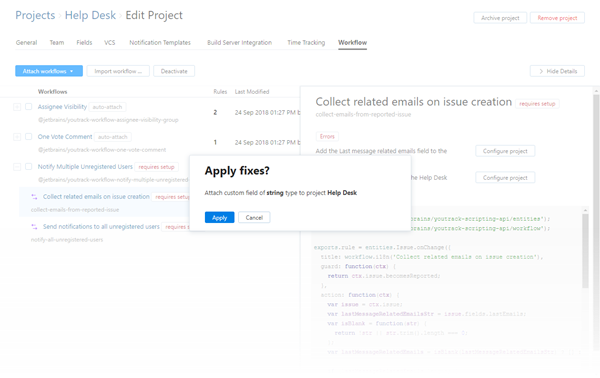Select the Collect related emails rule
The height and width of the screenshot is (378, 600).
(96, 197)
